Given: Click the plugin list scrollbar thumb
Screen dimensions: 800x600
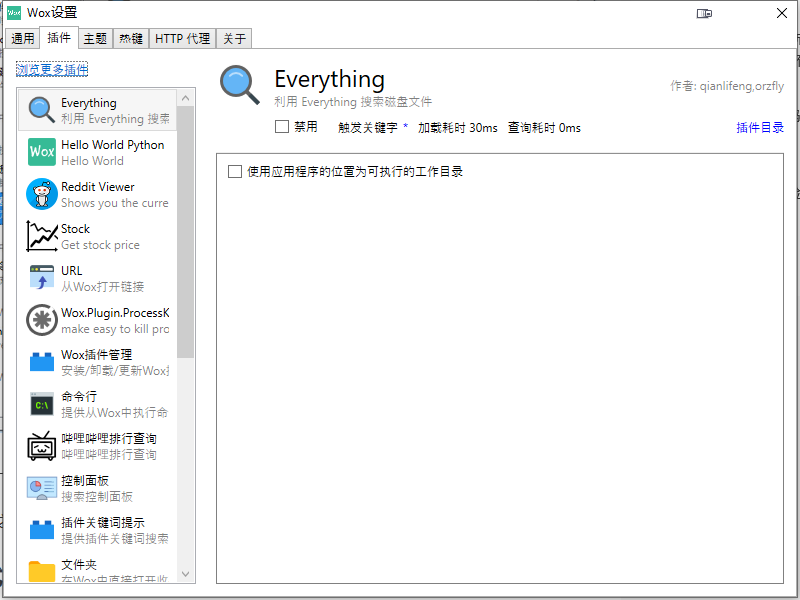Looking at the screenshot, I should click(x=185, y=232).
